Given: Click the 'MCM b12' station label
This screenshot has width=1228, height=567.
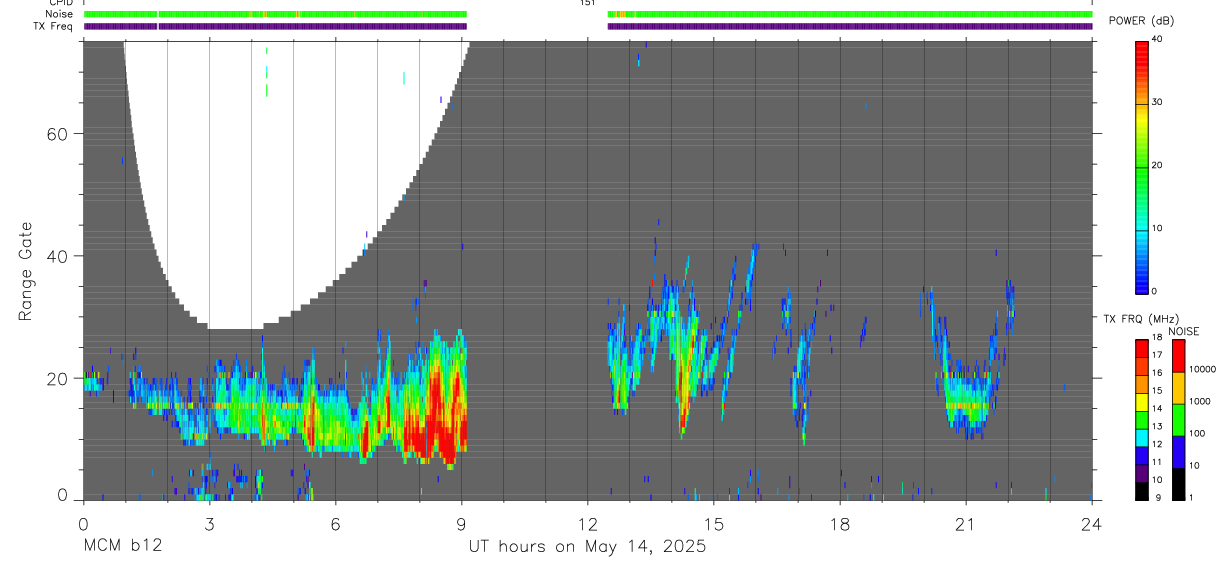Looking at the screenshot, I should (123, 546).
